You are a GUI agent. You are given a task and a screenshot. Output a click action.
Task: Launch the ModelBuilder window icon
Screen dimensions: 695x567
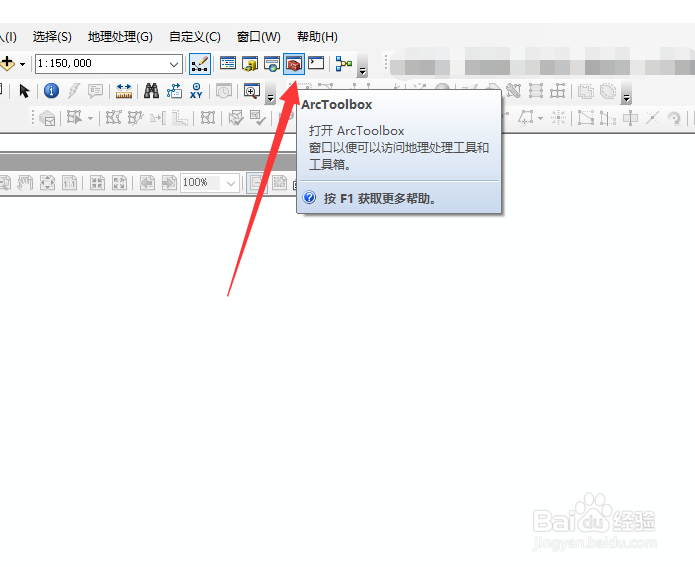344,64
